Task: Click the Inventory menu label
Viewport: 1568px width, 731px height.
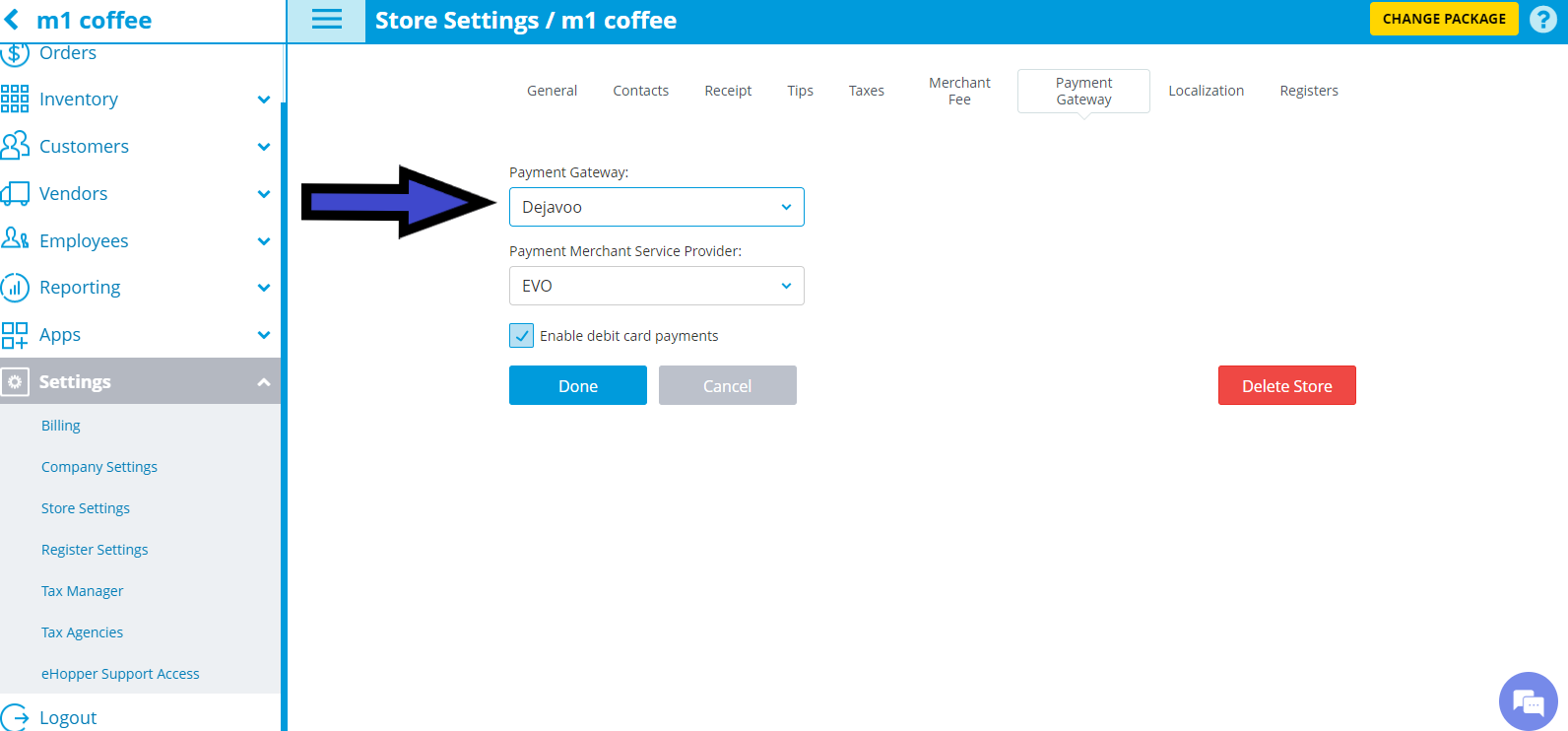Action: click(79, 100)
